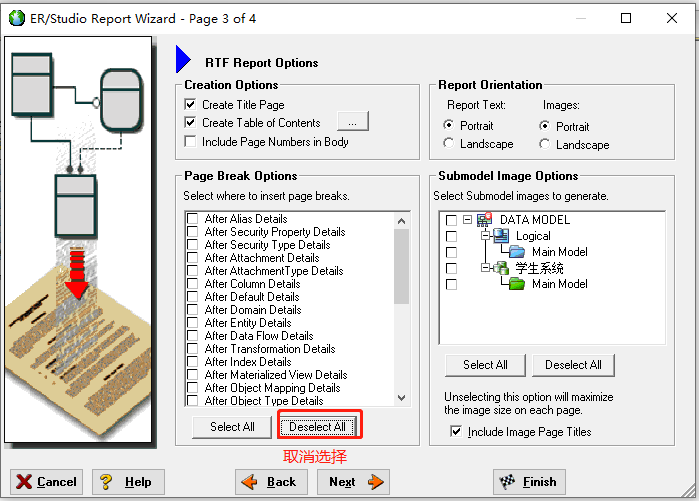Click the DATA MODEL diagram icon
This screenshot has width=699, height=501.
pos(484,219)
